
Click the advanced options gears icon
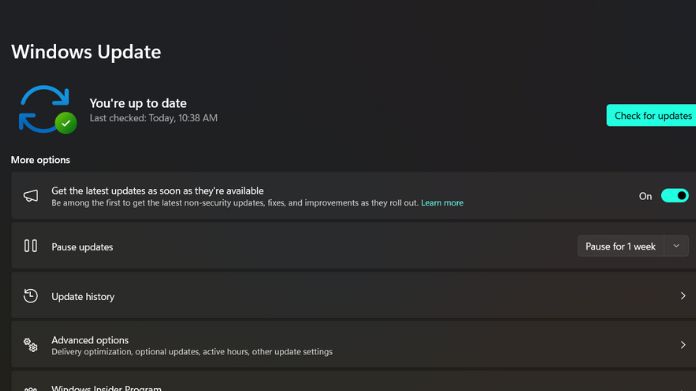pyautogui.click(x=31, y=345)
